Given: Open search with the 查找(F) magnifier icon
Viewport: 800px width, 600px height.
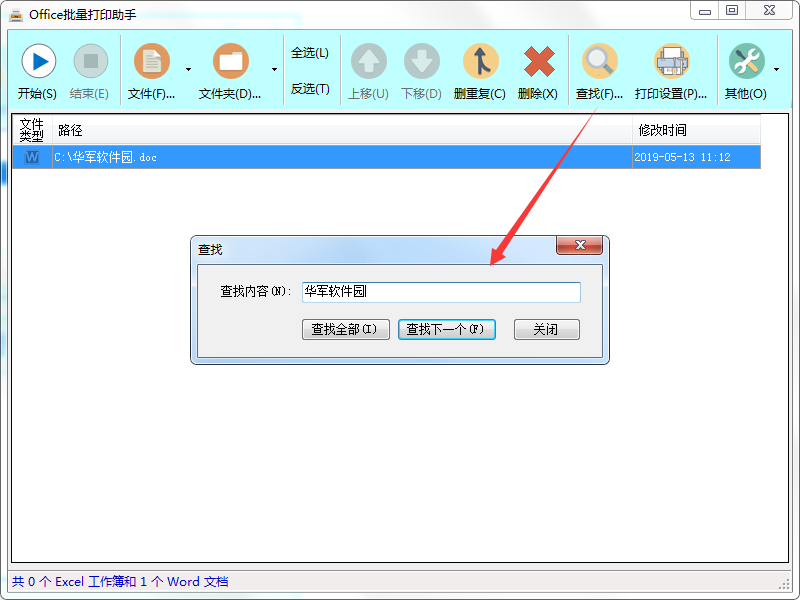Looking at the screenshot, I should click(x=600, y=62).
